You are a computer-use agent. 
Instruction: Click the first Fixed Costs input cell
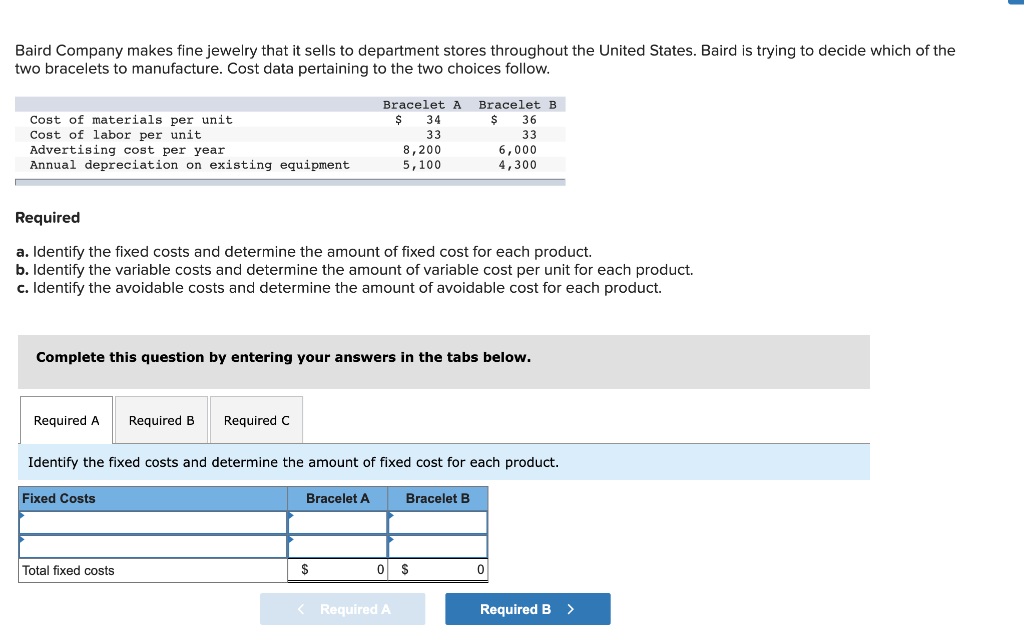(x=150, y=522)
